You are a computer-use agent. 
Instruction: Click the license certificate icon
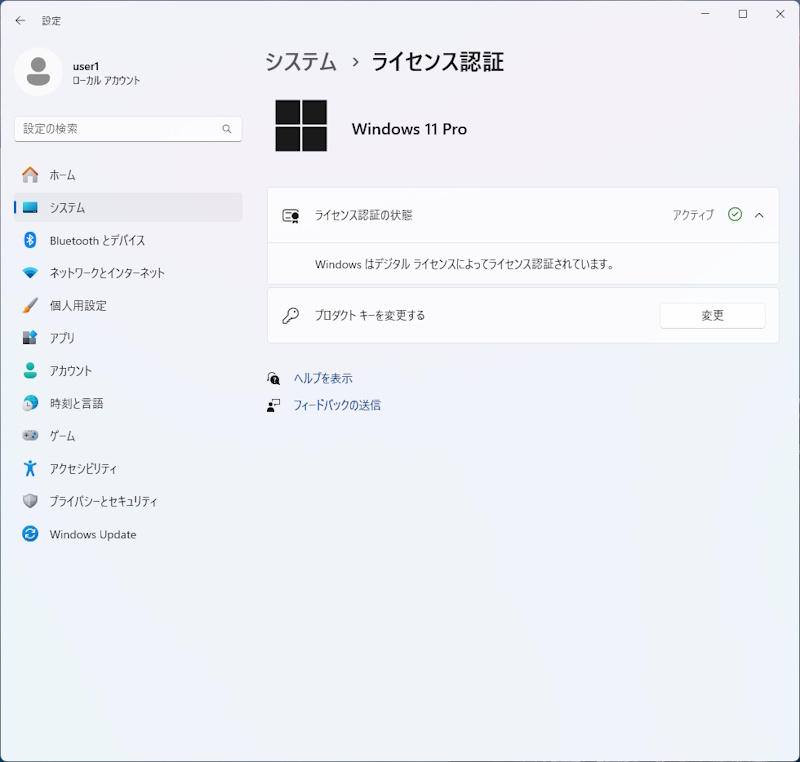click(x=291, y=216)
